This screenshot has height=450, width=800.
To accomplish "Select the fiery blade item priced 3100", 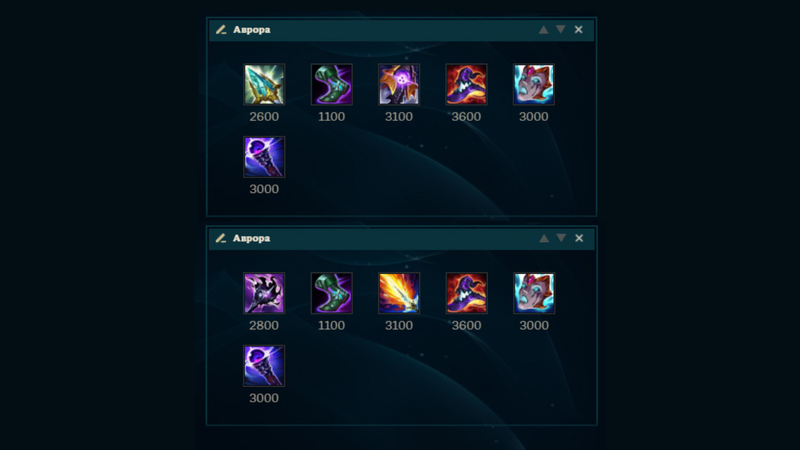I will click(398, 293).
